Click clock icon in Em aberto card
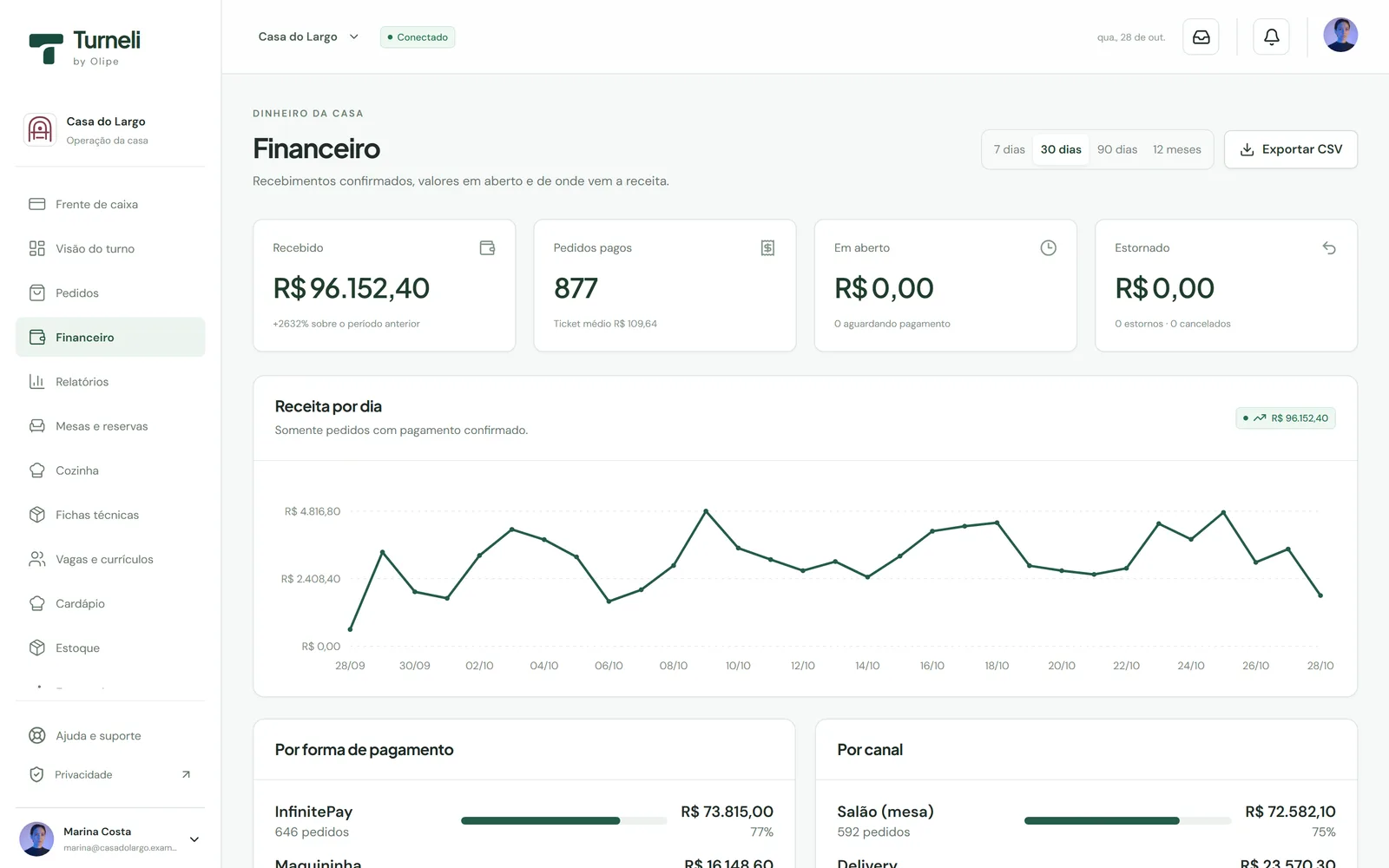This screenshot has width=1389, height=868. tap(1048, 248)
